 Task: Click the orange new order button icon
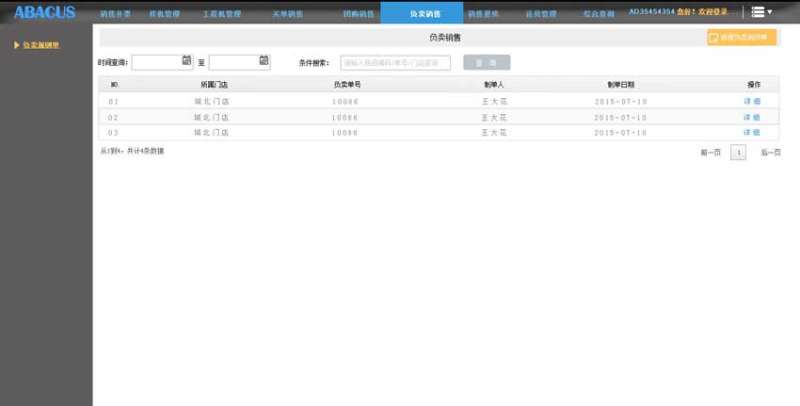pos(713,38)
